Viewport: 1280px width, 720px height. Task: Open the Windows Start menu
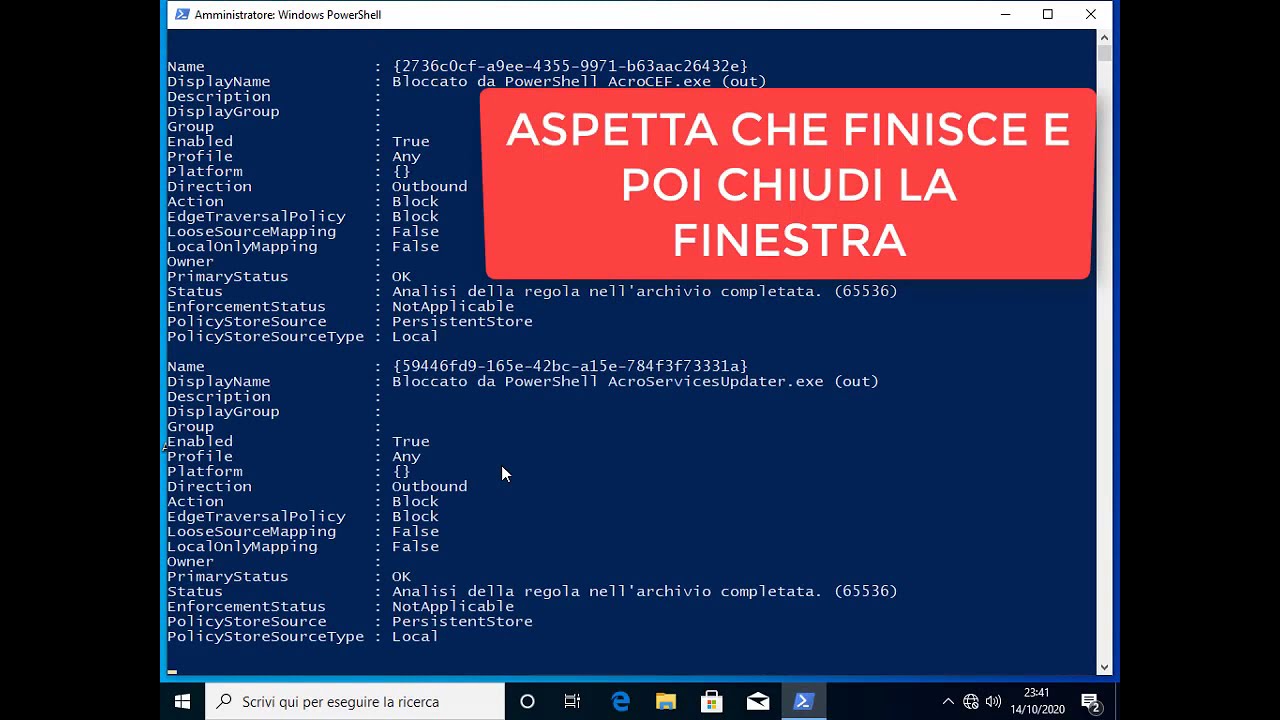click(182, 702)
